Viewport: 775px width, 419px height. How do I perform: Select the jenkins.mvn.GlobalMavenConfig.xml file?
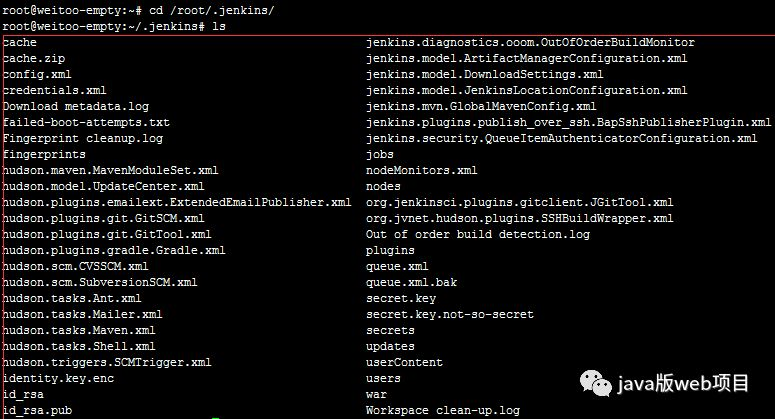pos(481,106)
